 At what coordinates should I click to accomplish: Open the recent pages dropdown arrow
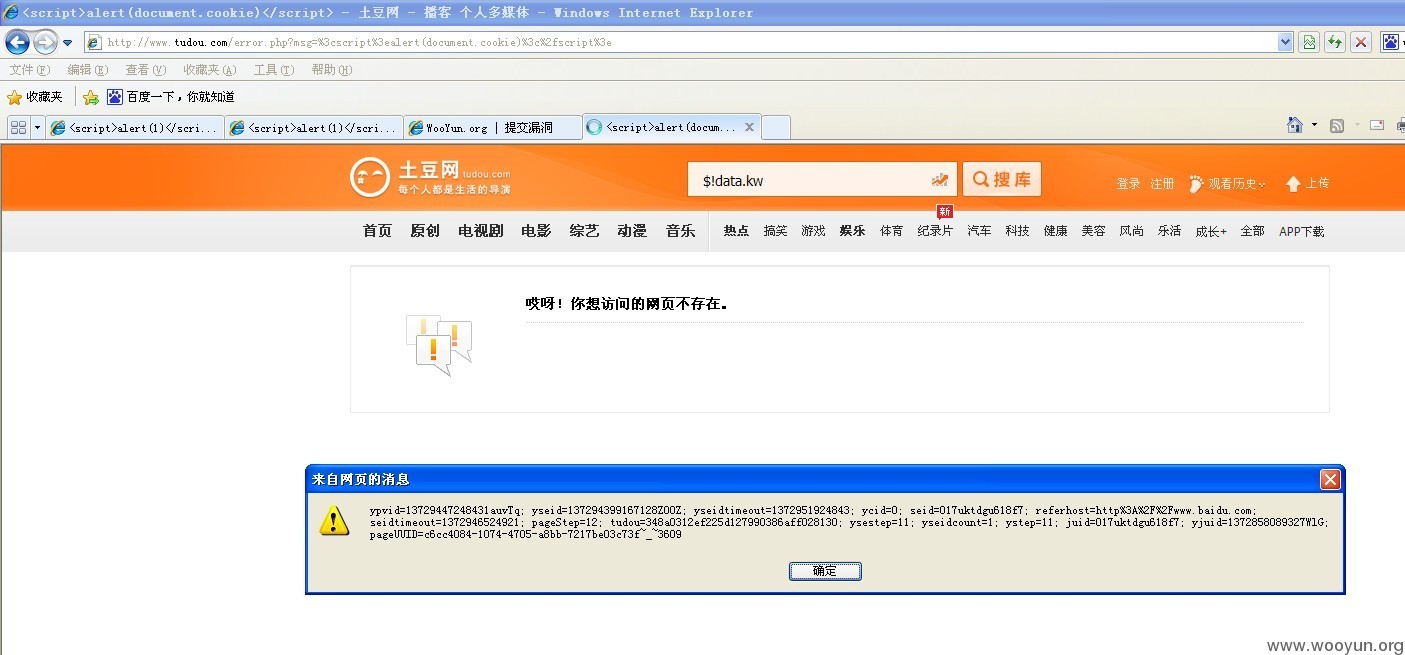[x=68, y=43]
